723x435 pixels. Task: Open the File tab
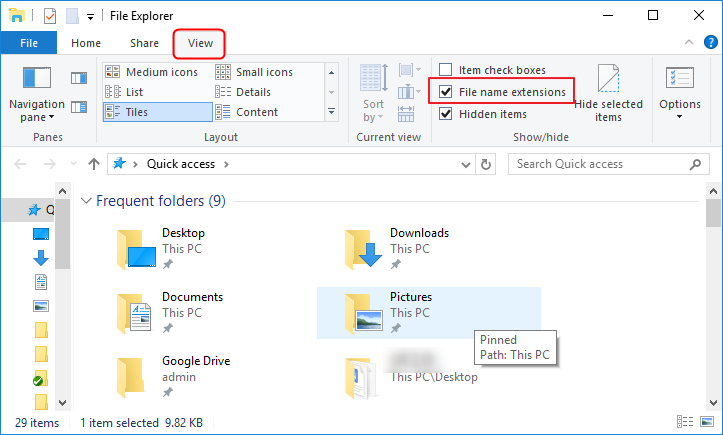point(29,43)
